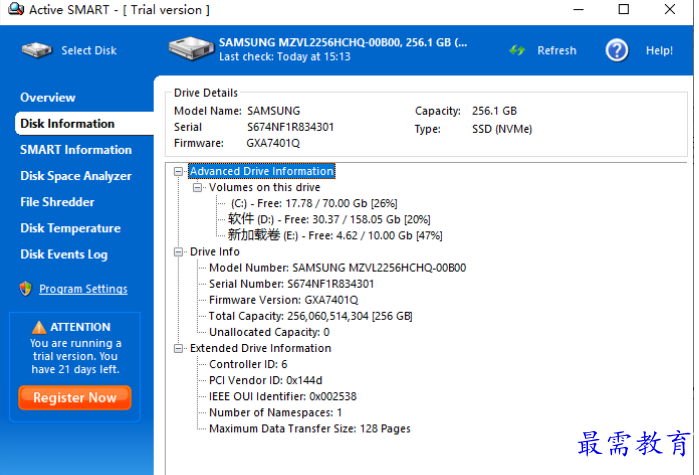Select the Maximum Data Transfer Size row

(310, 429)
